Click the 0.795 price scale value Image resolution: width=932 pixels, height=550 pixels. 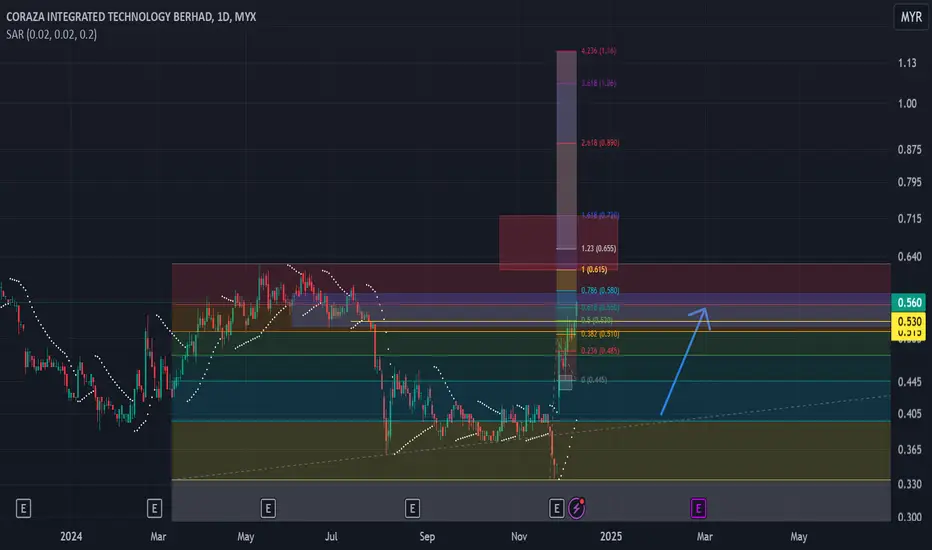click(909, 182)
